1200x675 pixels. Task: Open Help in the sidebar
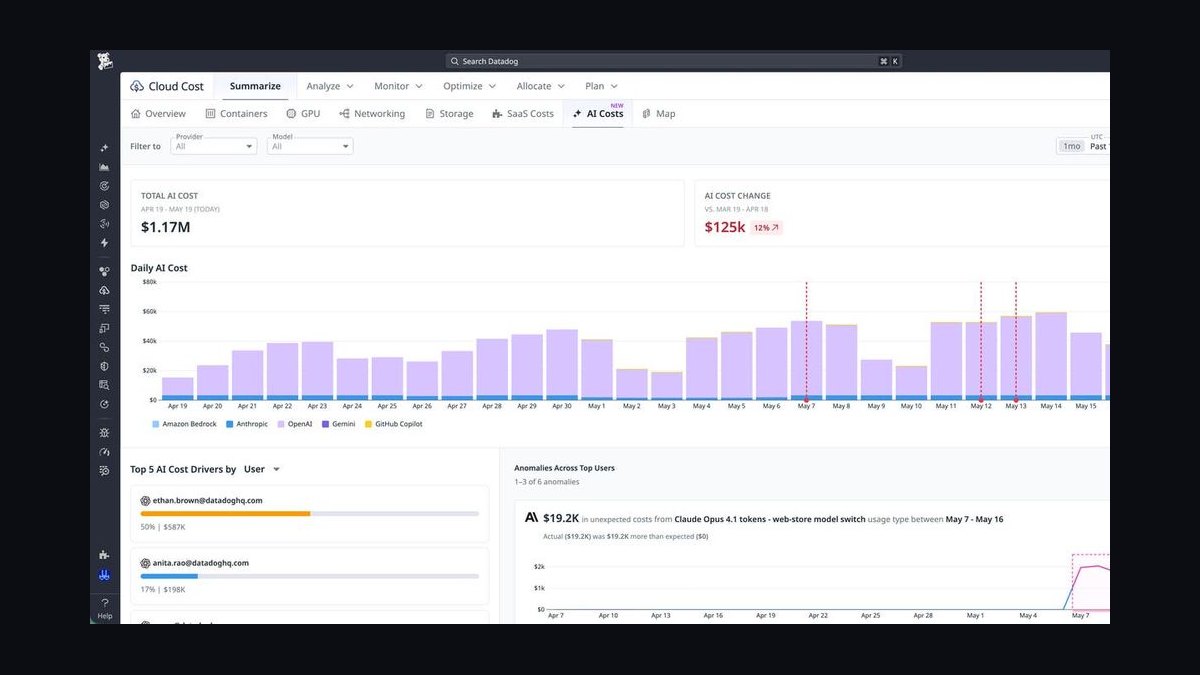coord(105,609)
